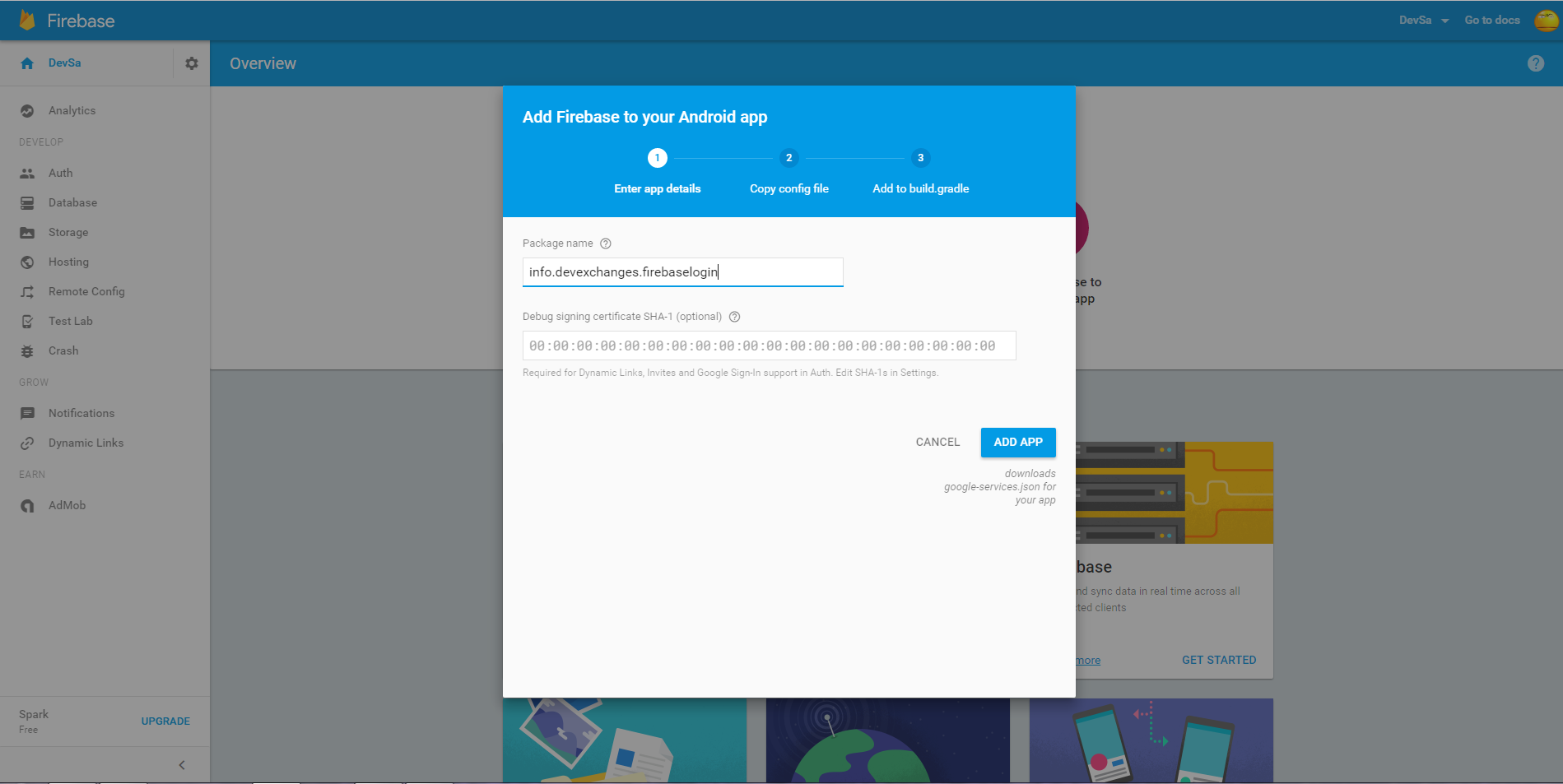Select step 3 Add to build.gradle
This screenshot has height=784, width=1563.
[920, 171]
